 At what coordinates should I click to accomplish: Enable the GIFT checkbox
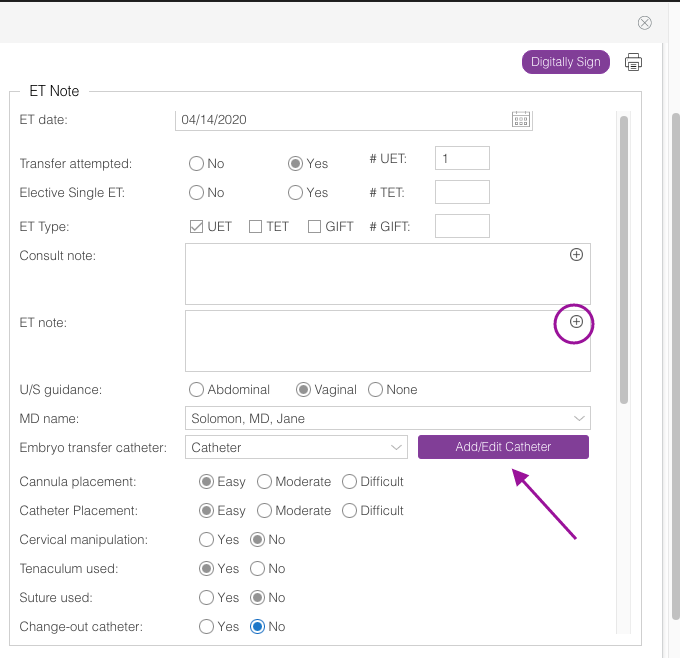pos(315,227)
